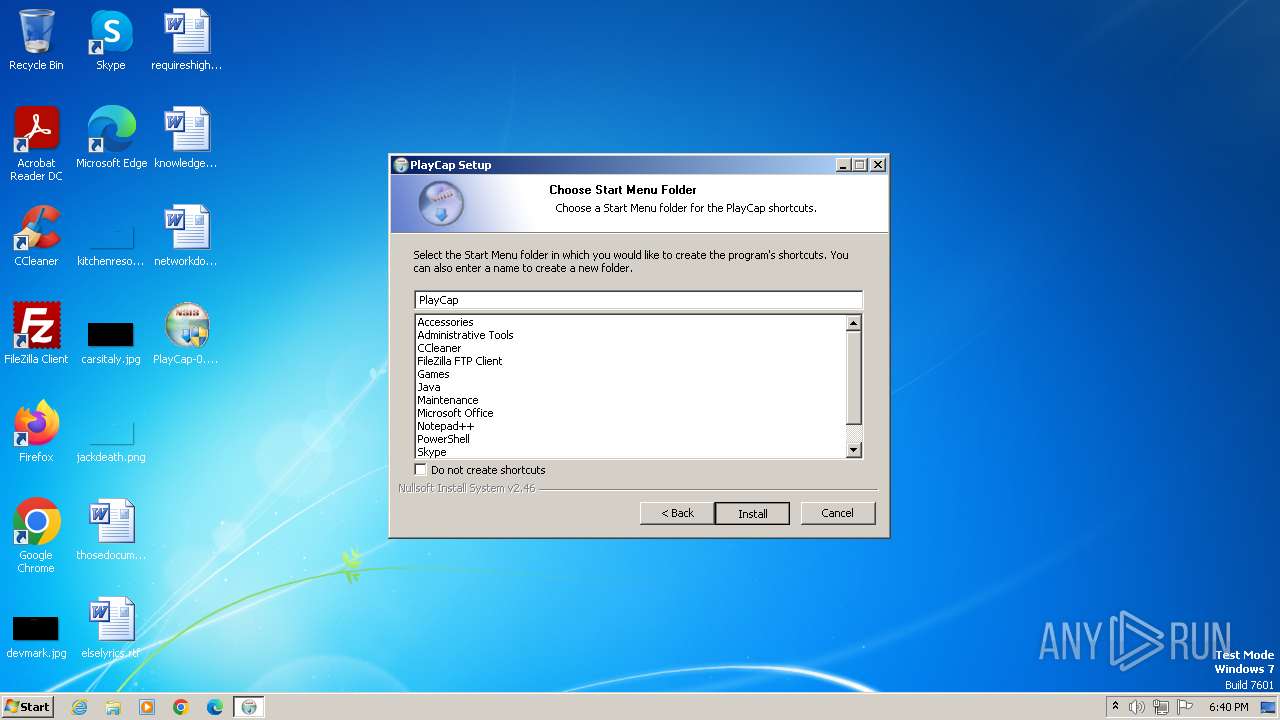Select Notepad++ in the folder list

coord(445,426)
